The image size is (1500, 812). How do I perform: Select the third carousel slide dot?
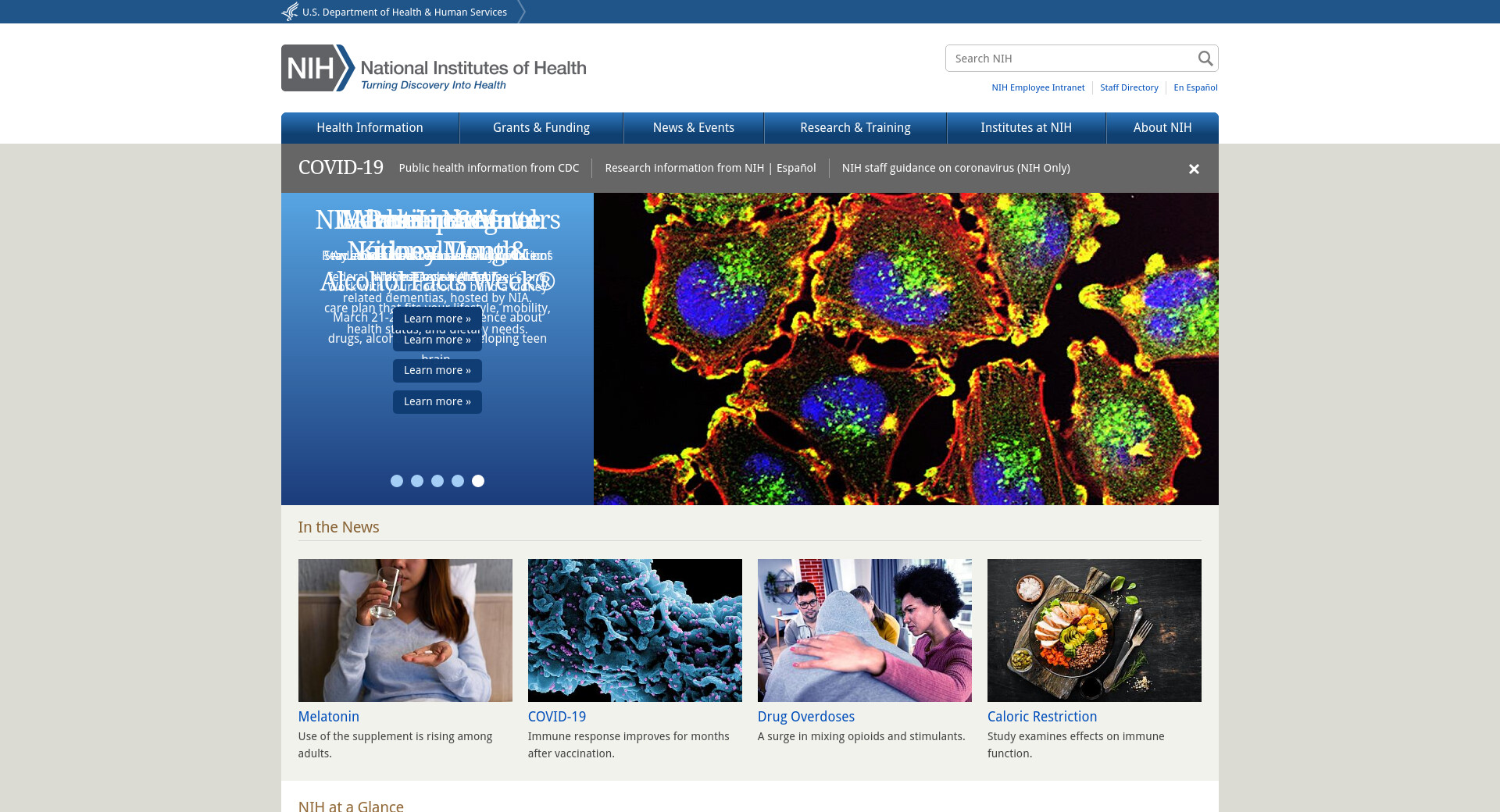tap(437, 481)
